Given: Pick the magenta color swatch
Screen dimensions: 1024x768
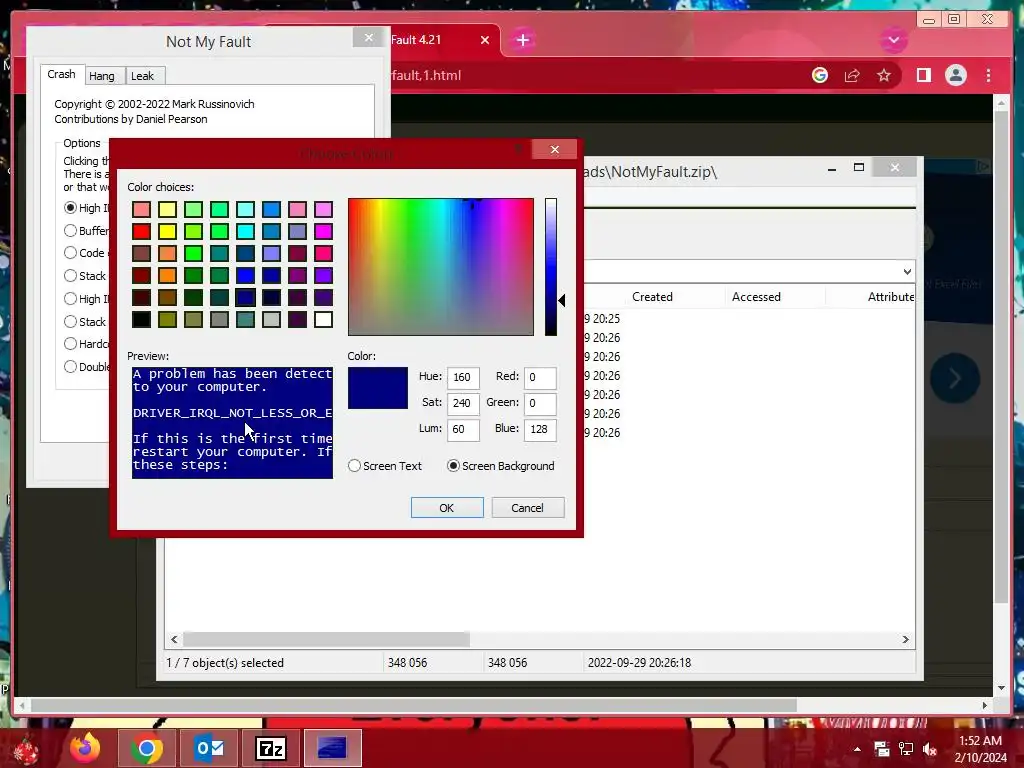Looking at the screenshot, I should click(323, 231).
